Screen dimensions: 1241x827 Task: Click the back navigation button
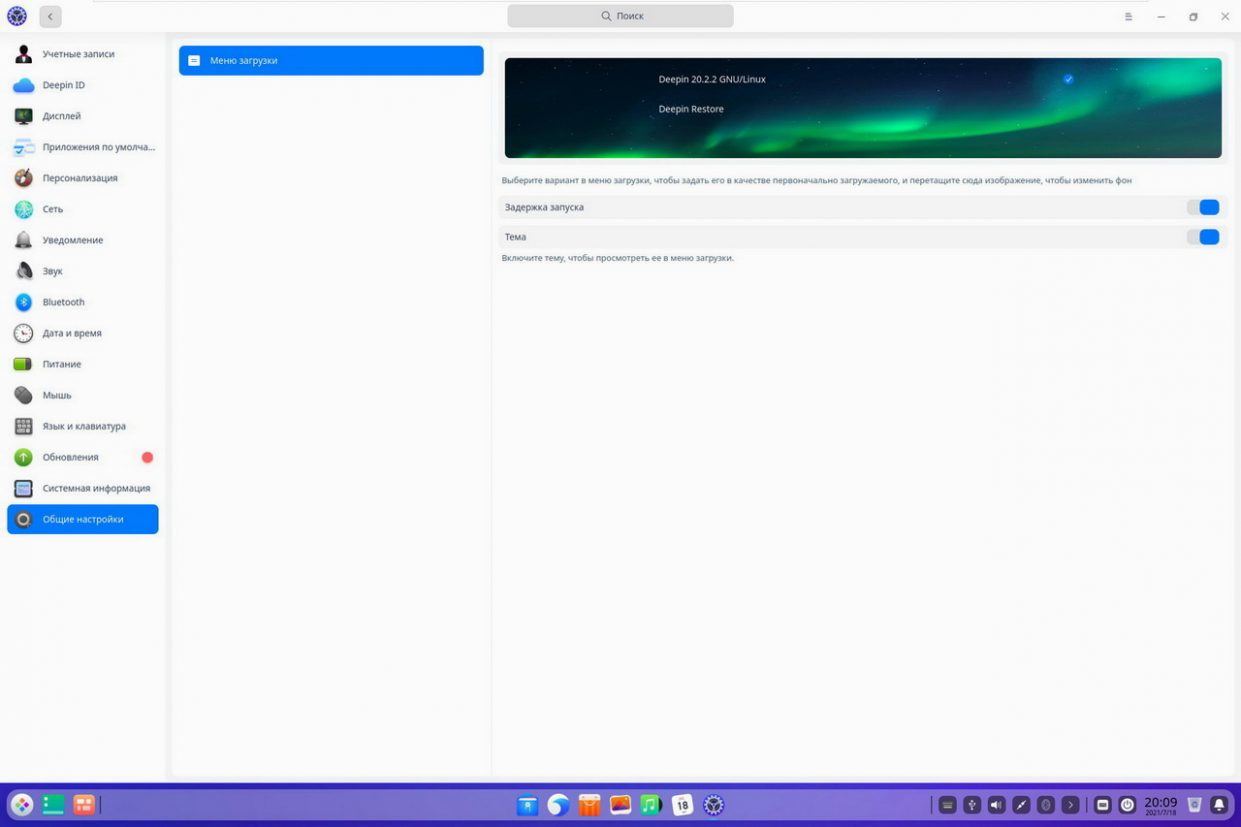pyautogui.click(x=50, y=17)
